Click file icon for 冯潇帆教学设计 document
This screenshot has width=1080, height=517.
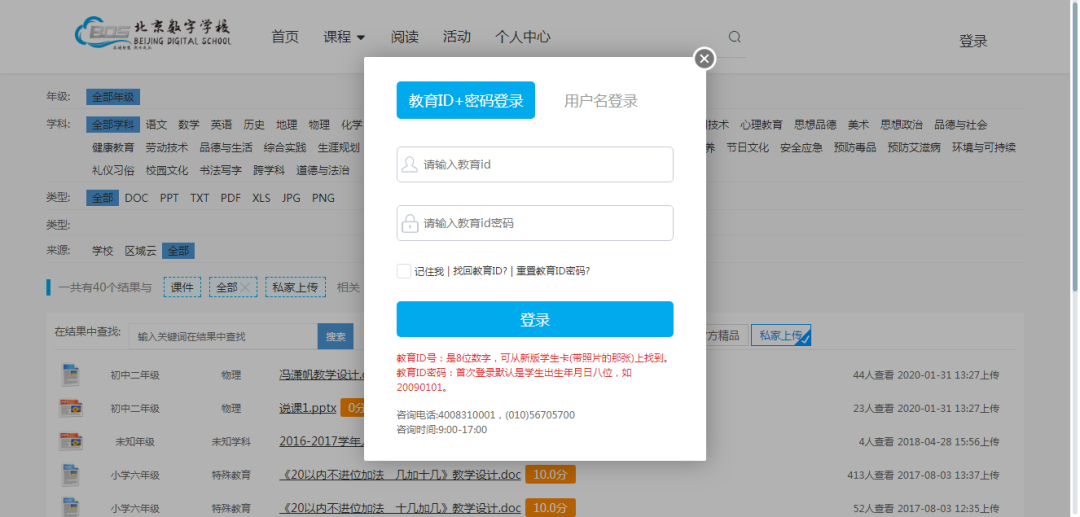(70, 375)
